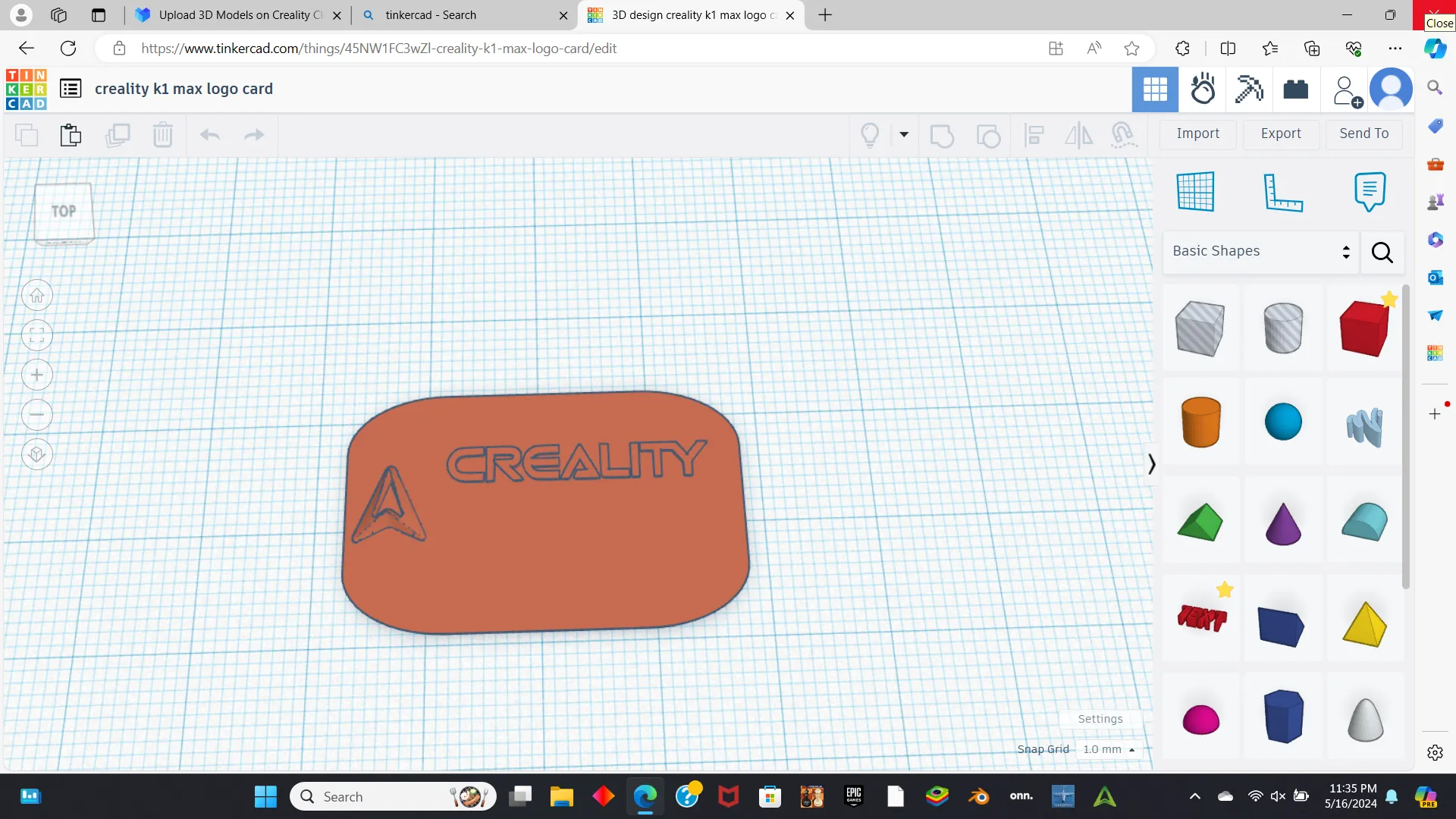Click the Duplicate and repeat icon
The image size is (1456, 819).
pyautogui.click(x=118, y=135)
